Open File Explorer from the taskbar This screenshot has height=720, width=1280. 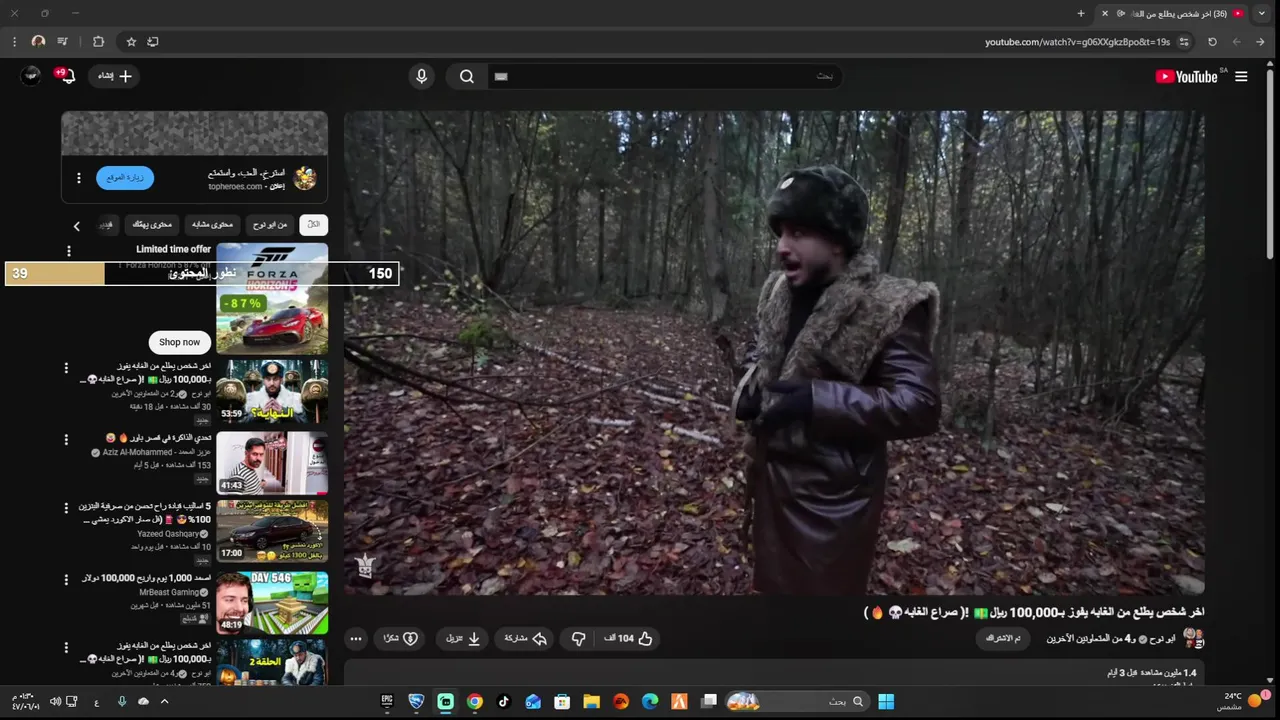click(x=591, y=702)
